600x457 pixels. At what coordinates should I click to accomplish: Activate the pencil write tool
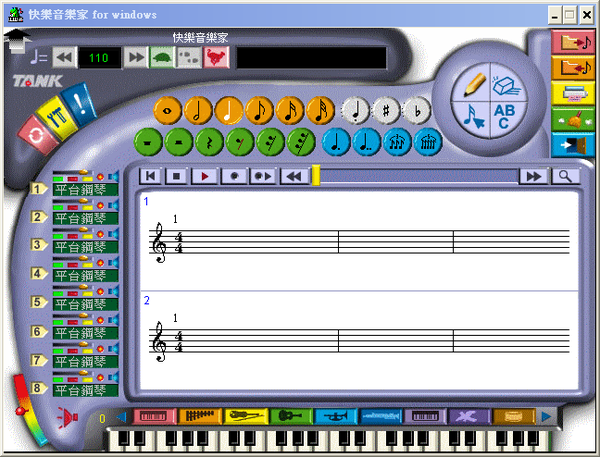pos(473,84)
